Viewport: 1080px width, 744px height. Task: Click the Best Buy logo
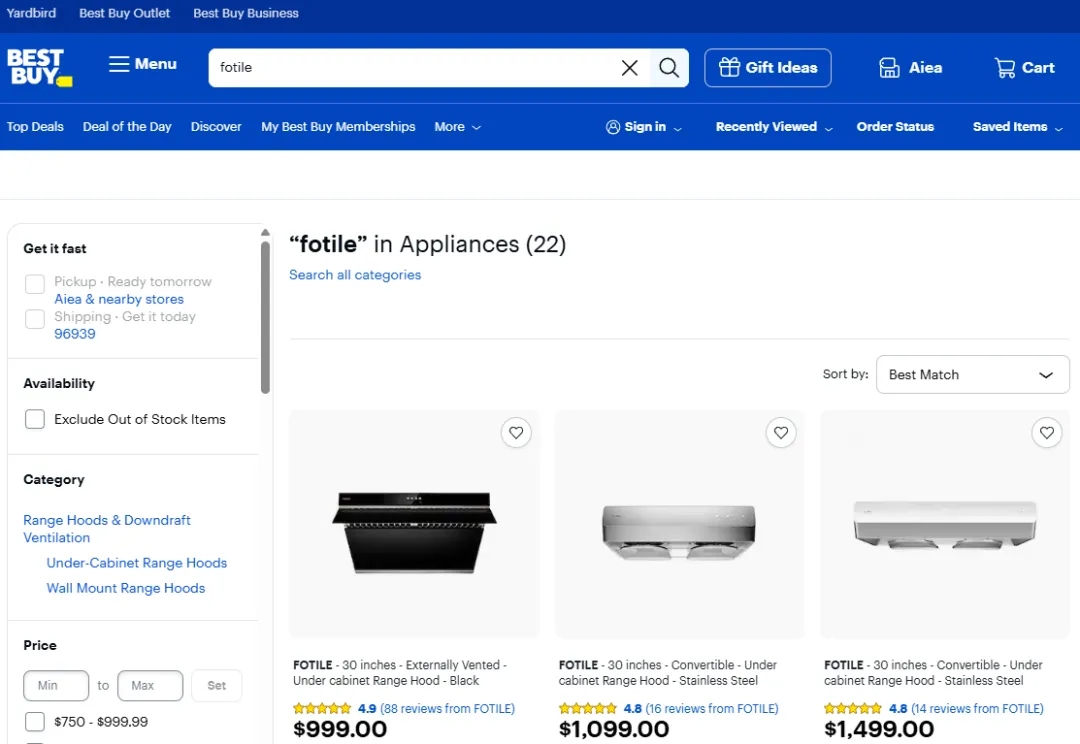tap(39, 67)
